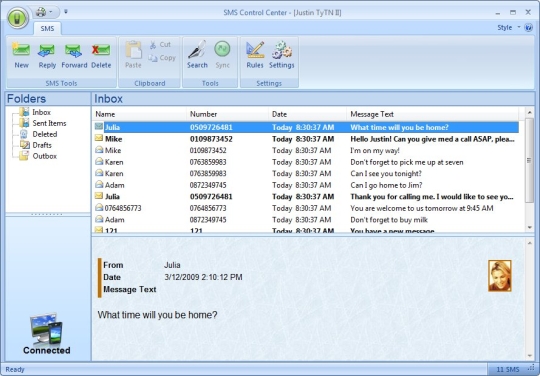Open the printer dropdown arrow

tap(51, 12)
